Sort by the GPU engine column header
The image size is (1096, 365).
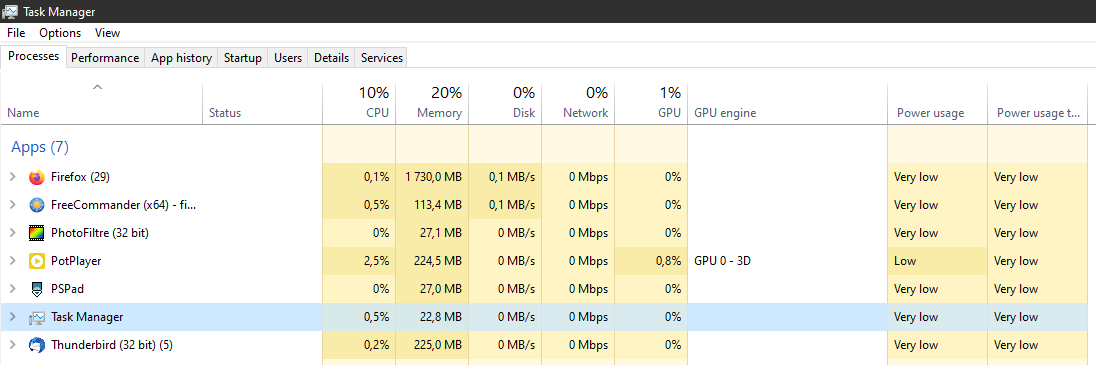tap(788, 103)
